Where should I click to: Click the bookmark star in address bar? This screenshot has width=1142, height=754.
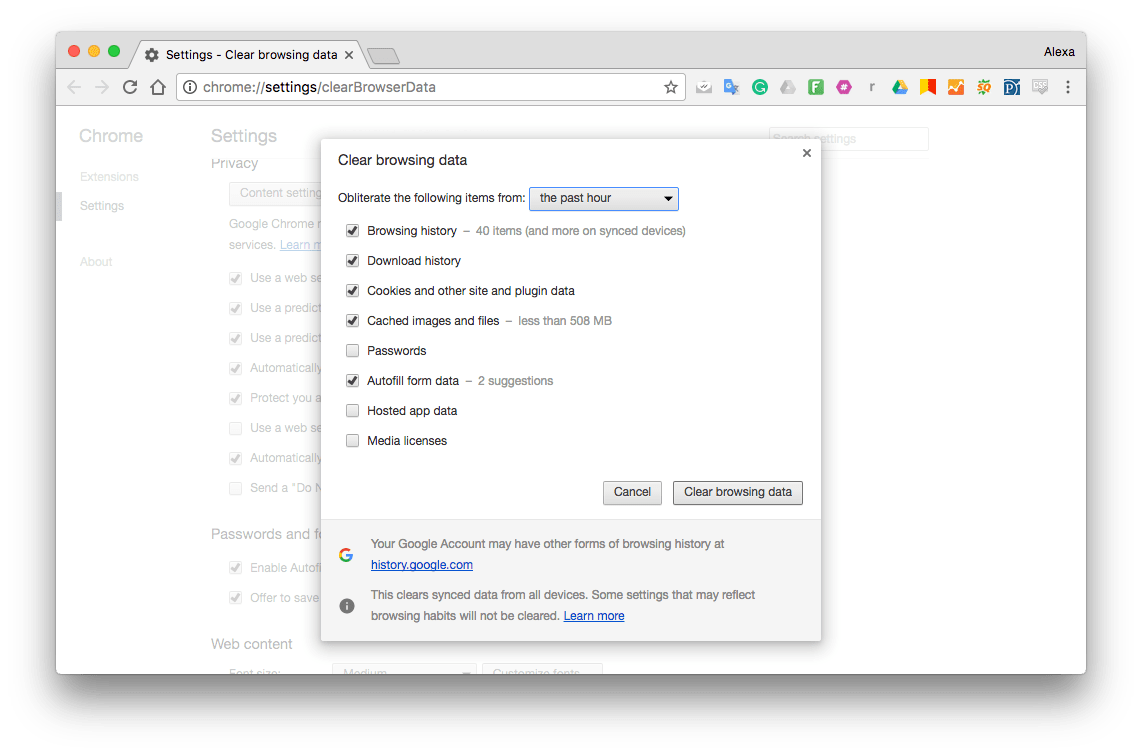[x=671, y=87]
